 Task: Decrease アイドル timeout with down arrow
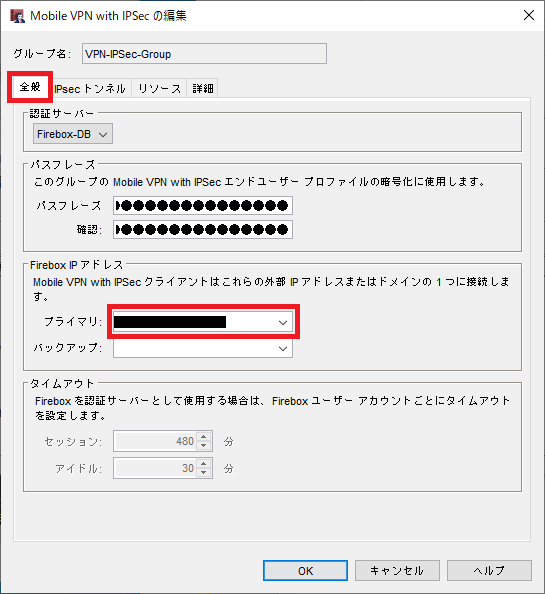click(204, 473)
